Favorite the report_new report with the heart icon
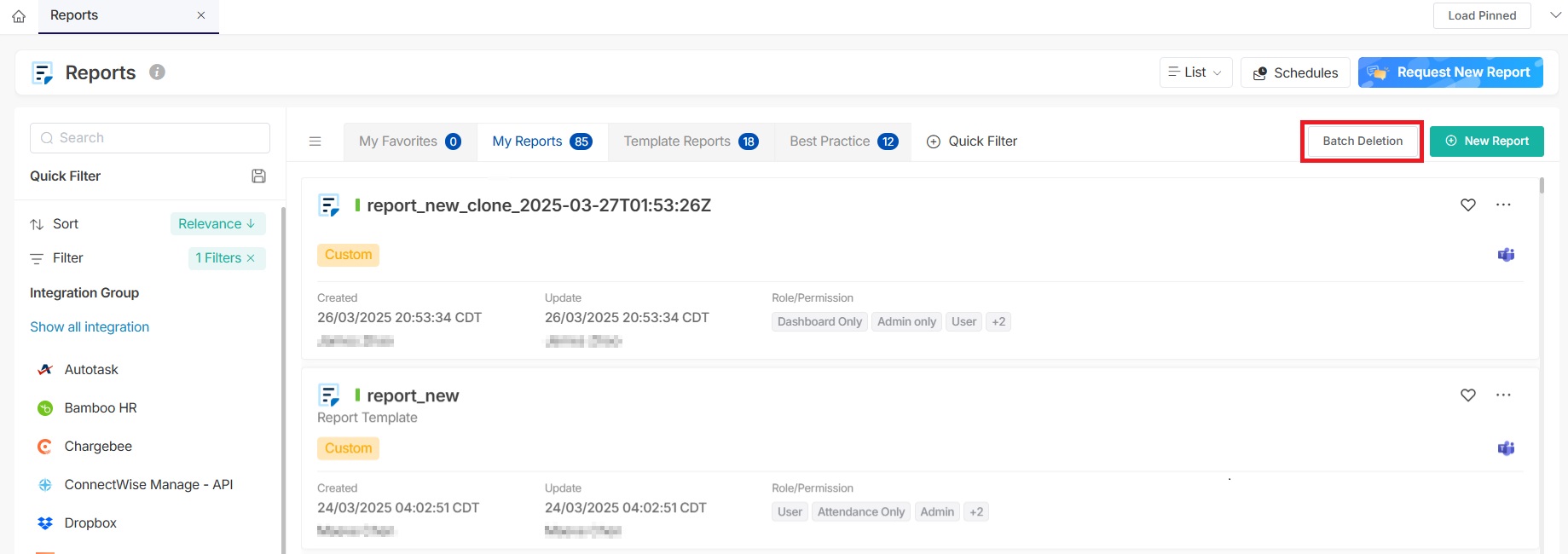 click(x=1467, y=395)
